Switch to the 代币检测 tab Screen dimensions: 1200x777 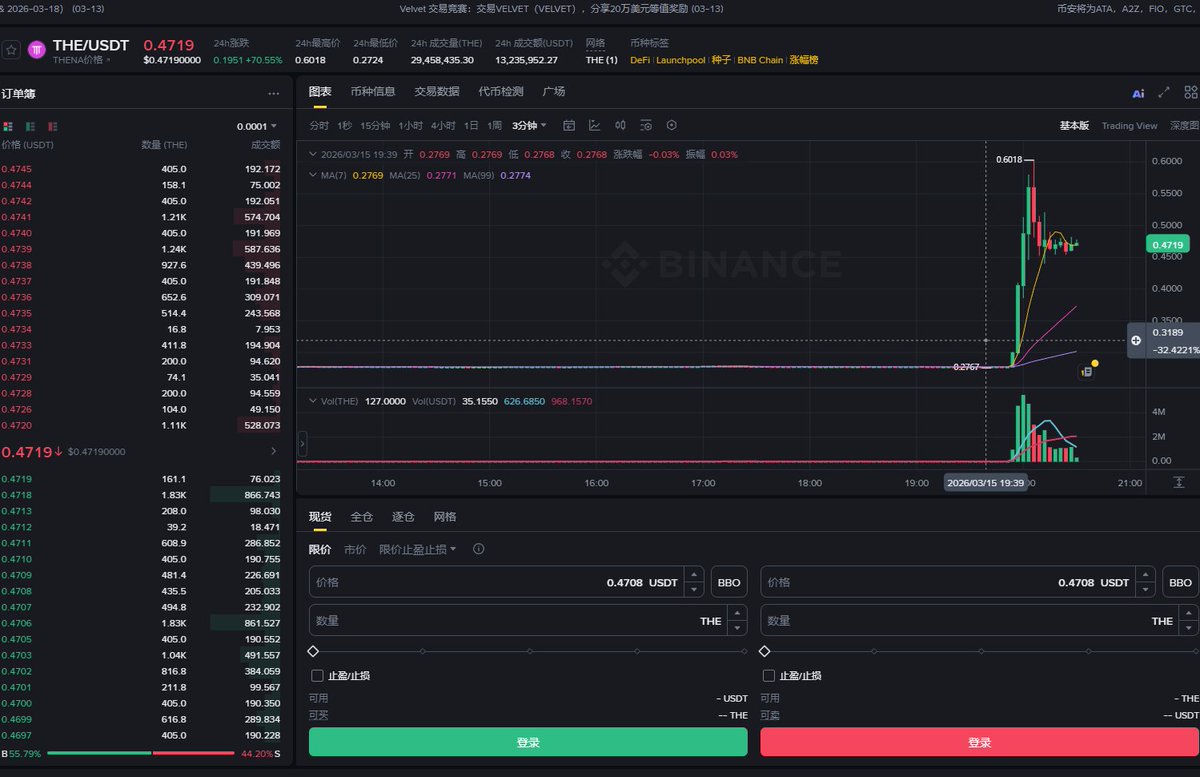click(501, 92)
